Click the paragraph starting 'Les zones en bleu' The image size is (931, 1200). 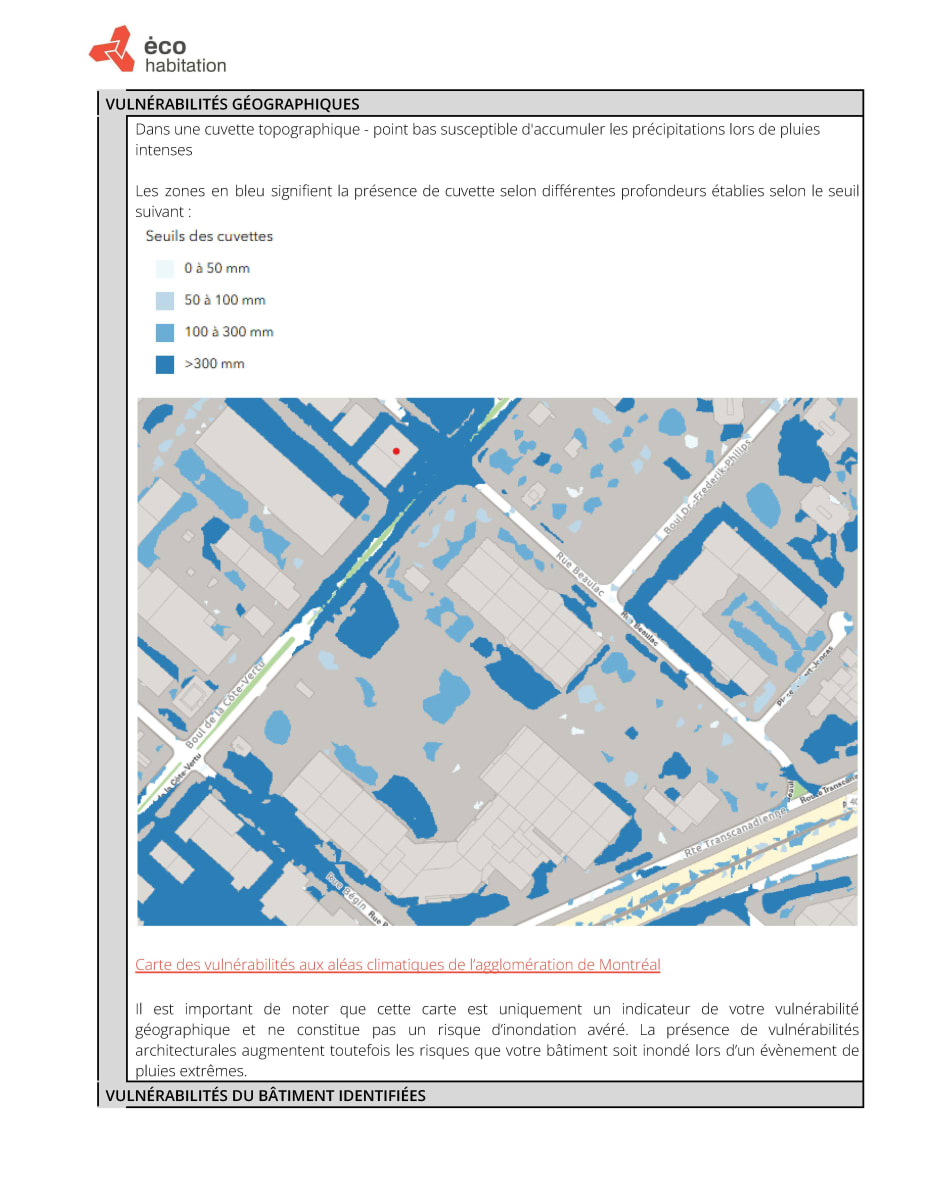click(x=497, y=201)
